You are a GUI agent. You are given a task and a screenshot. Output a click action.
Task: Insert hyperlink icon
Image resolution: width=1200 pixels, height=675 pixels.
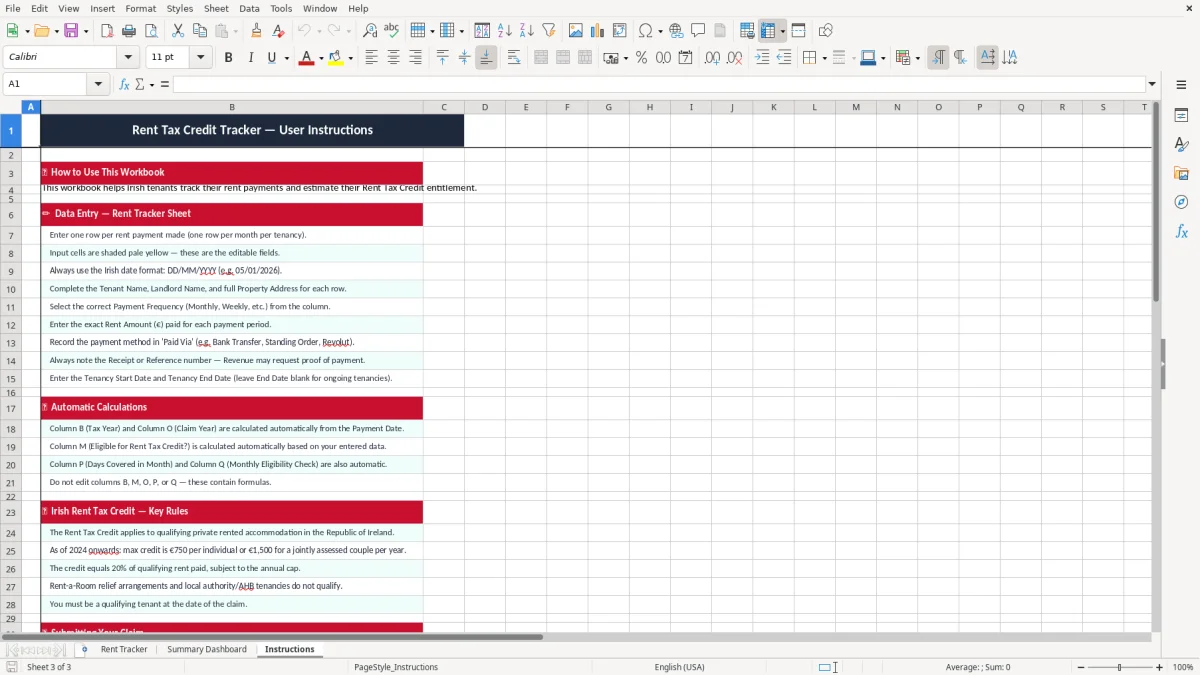tap(676, 30)
